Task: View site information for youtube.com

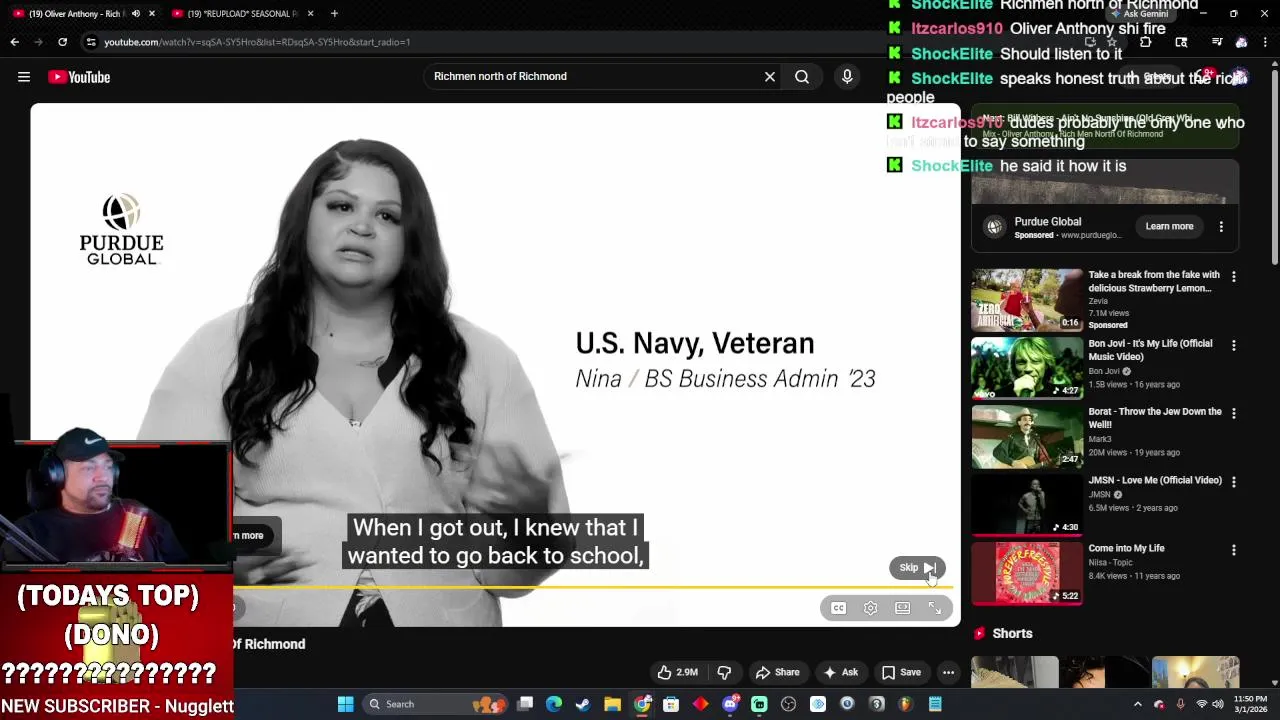Action: click(x=91, y=42)
